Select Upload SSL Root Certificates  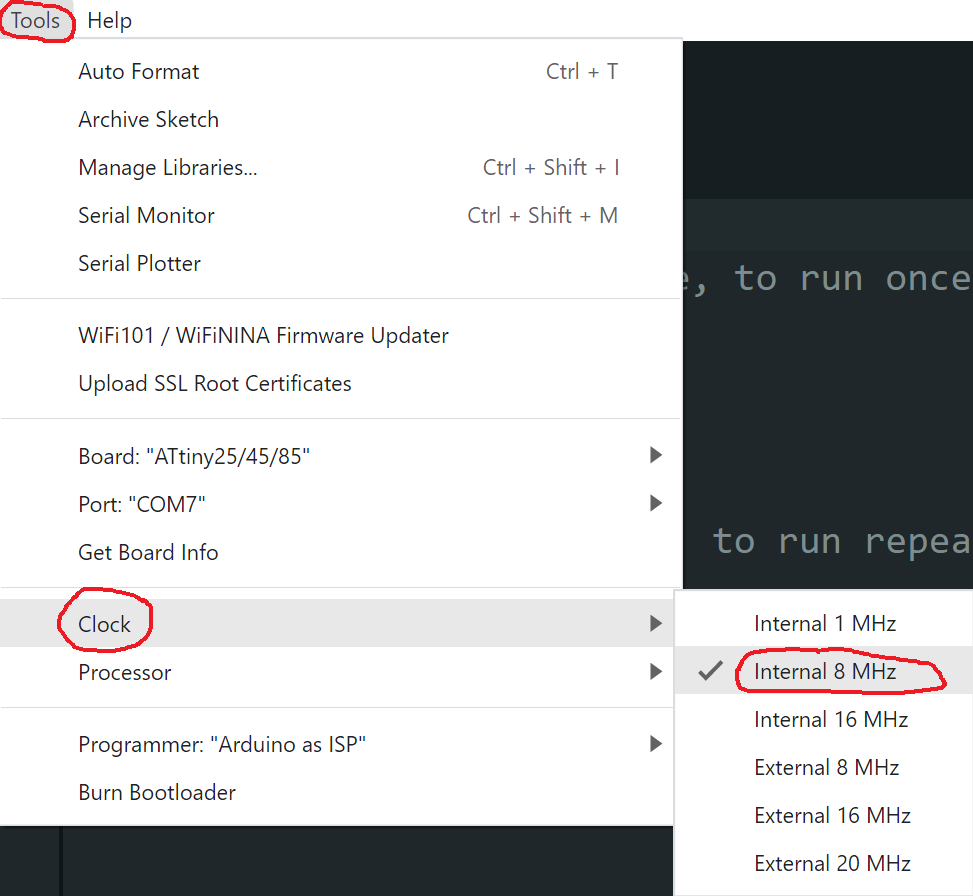[215, 384]
